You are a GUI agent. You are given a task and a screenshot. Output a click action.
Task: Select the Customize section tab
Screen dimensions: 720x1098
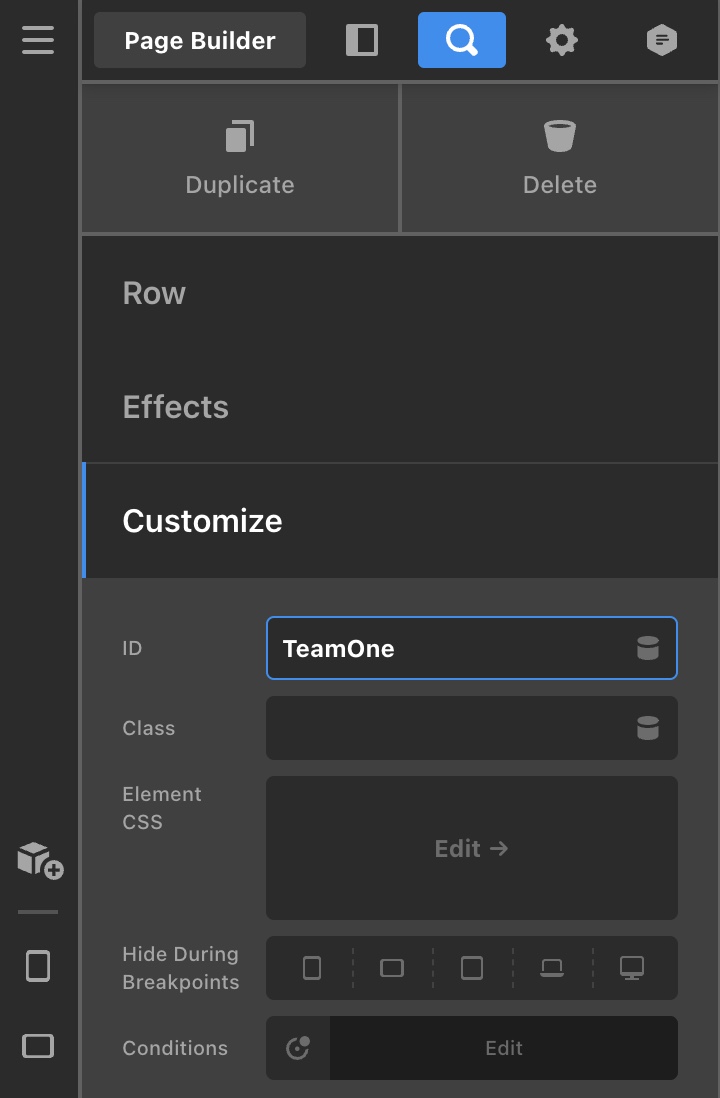202,521
